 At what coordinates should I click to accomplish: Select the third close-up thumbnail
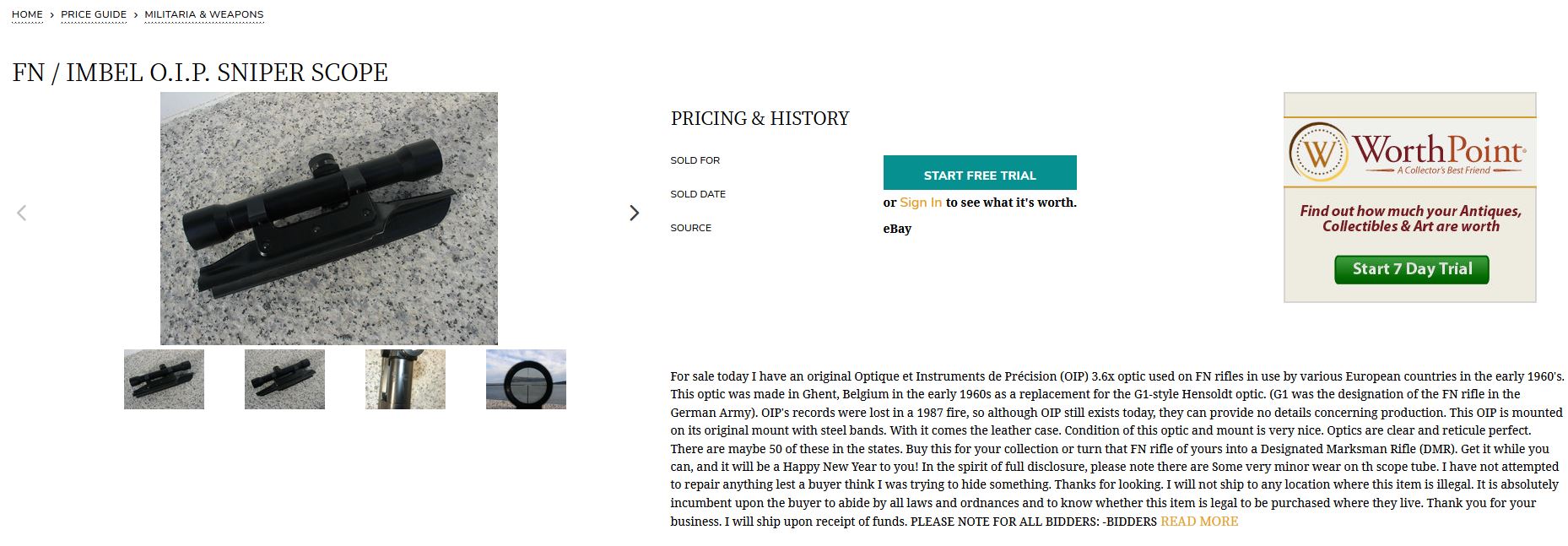(405, 380)
